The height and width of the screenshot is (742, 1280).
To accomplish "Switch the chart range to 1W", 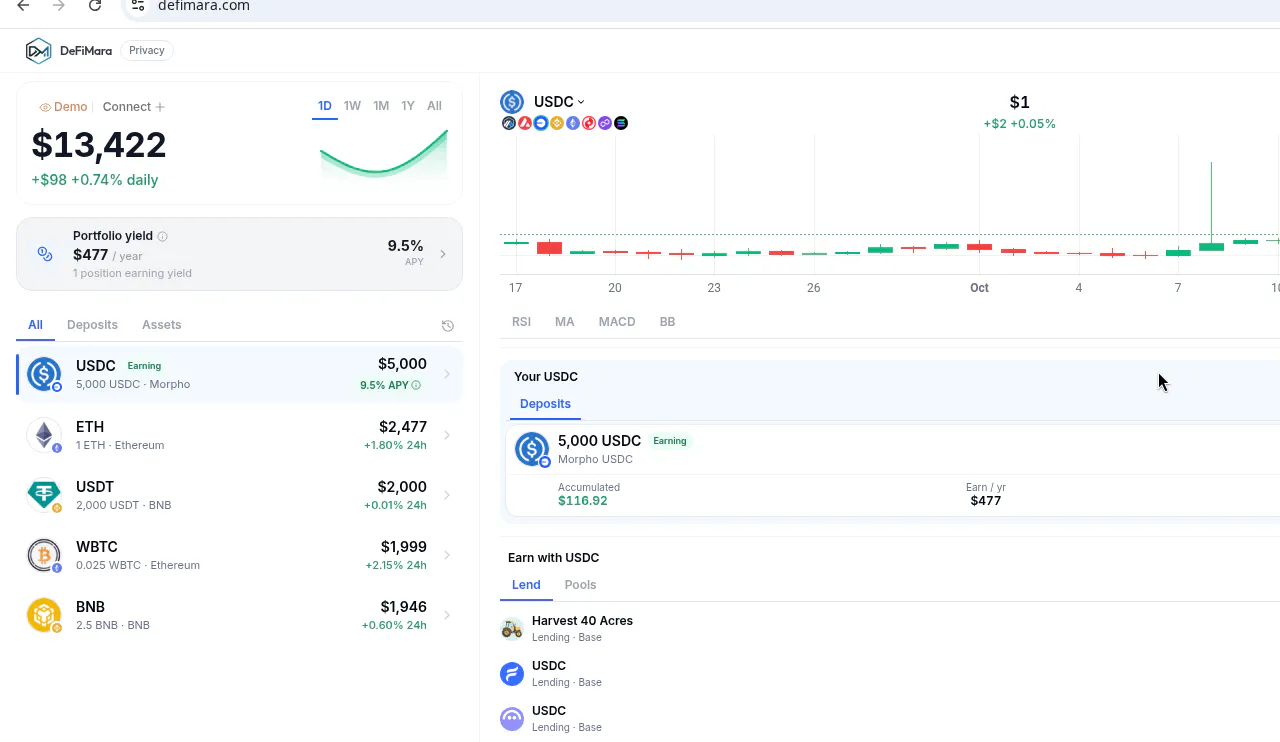I will pyautogui.click(x=352, y=106).
